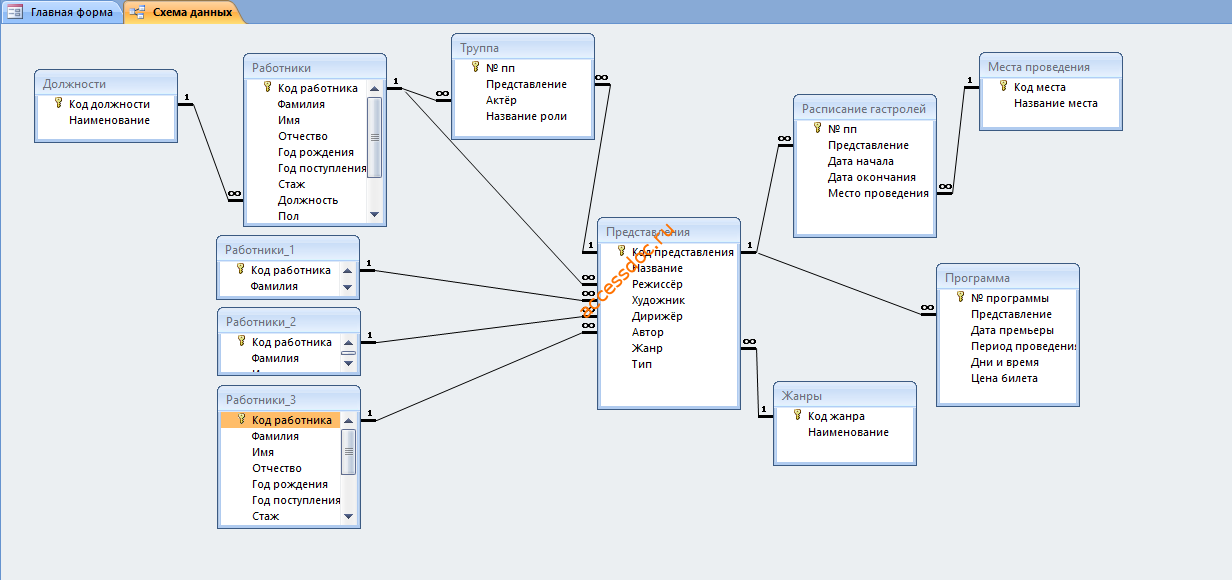Click the key icon in the Работники_3 table
Viewport: 1232px width, 580px height.
coord(241,419)
